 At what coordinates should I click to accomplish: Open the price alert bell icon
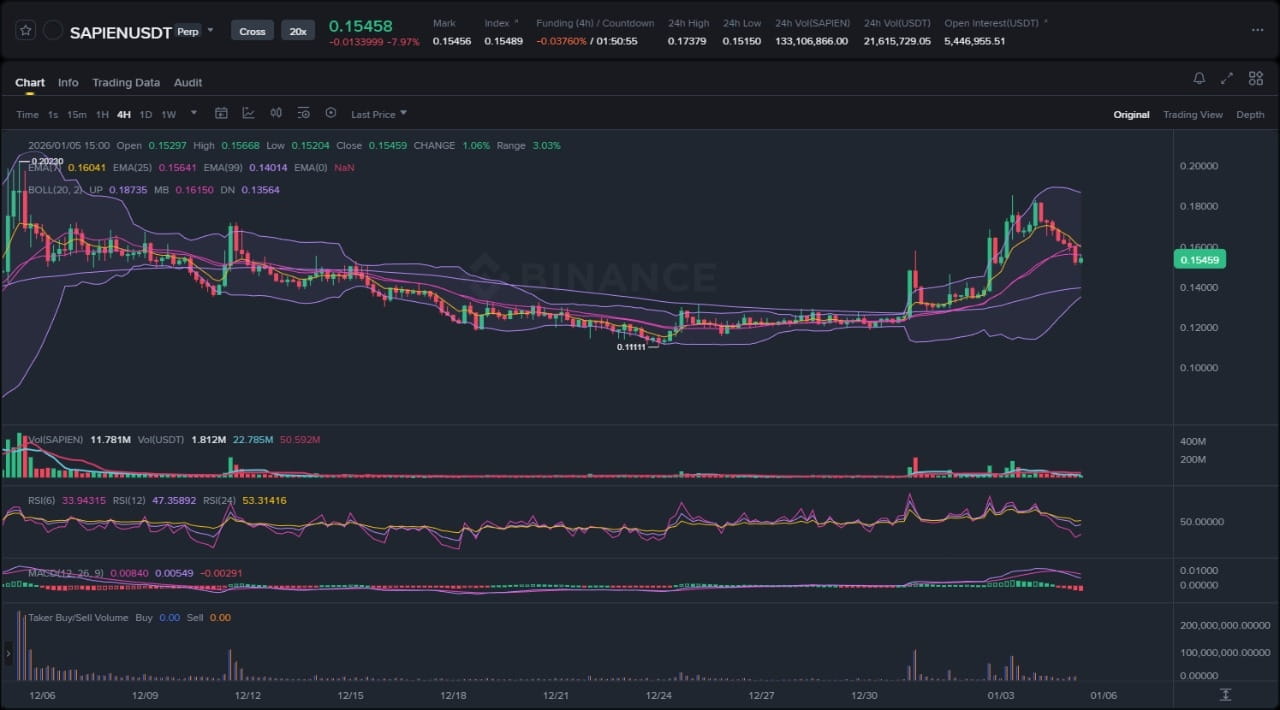[1199, 78]
